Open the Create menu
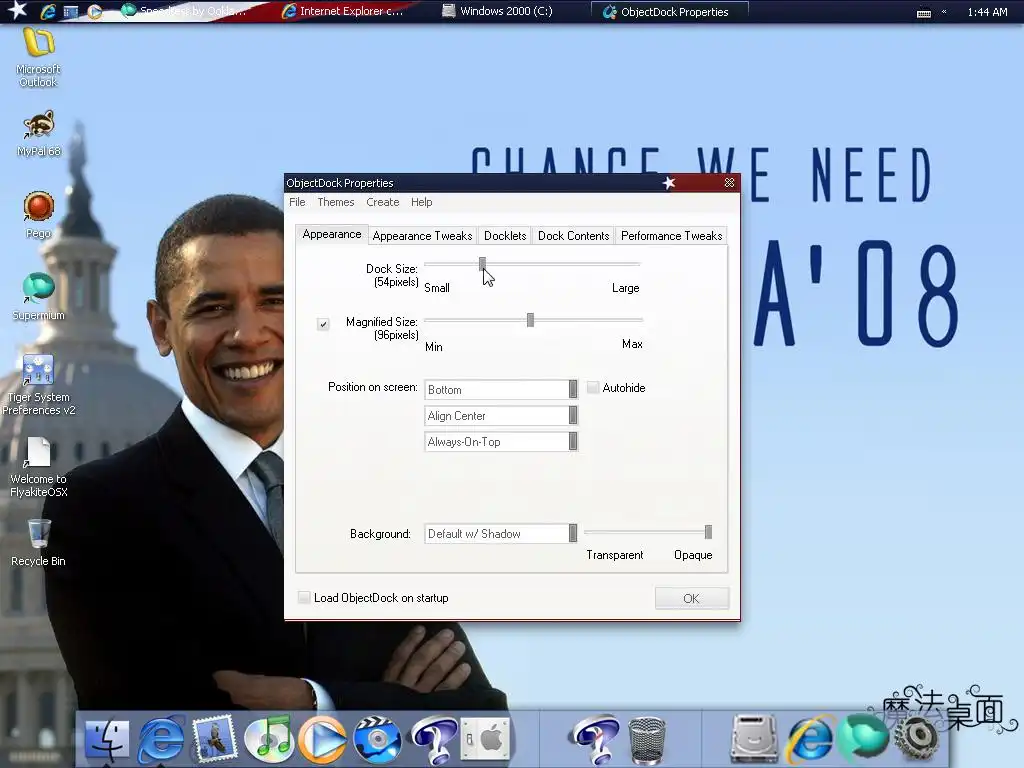 click(x=383, y=202)
